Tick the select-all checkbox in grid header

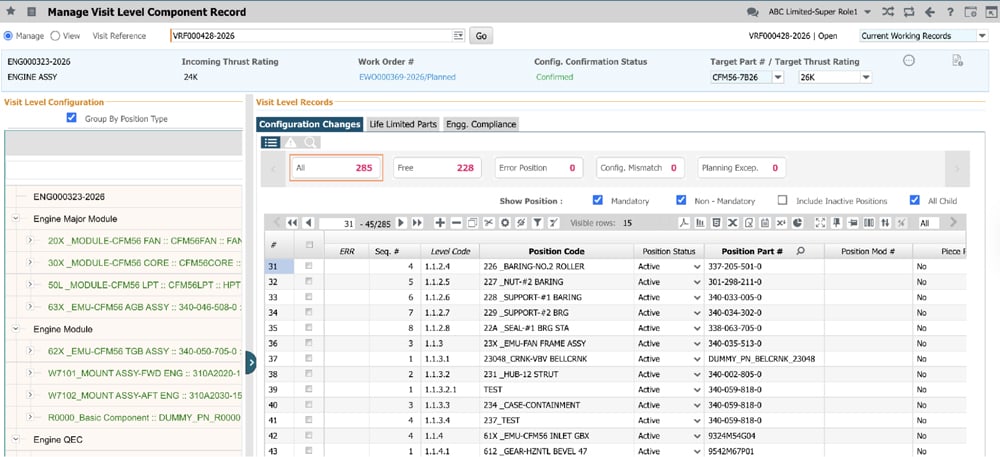(x=309, y=245)
